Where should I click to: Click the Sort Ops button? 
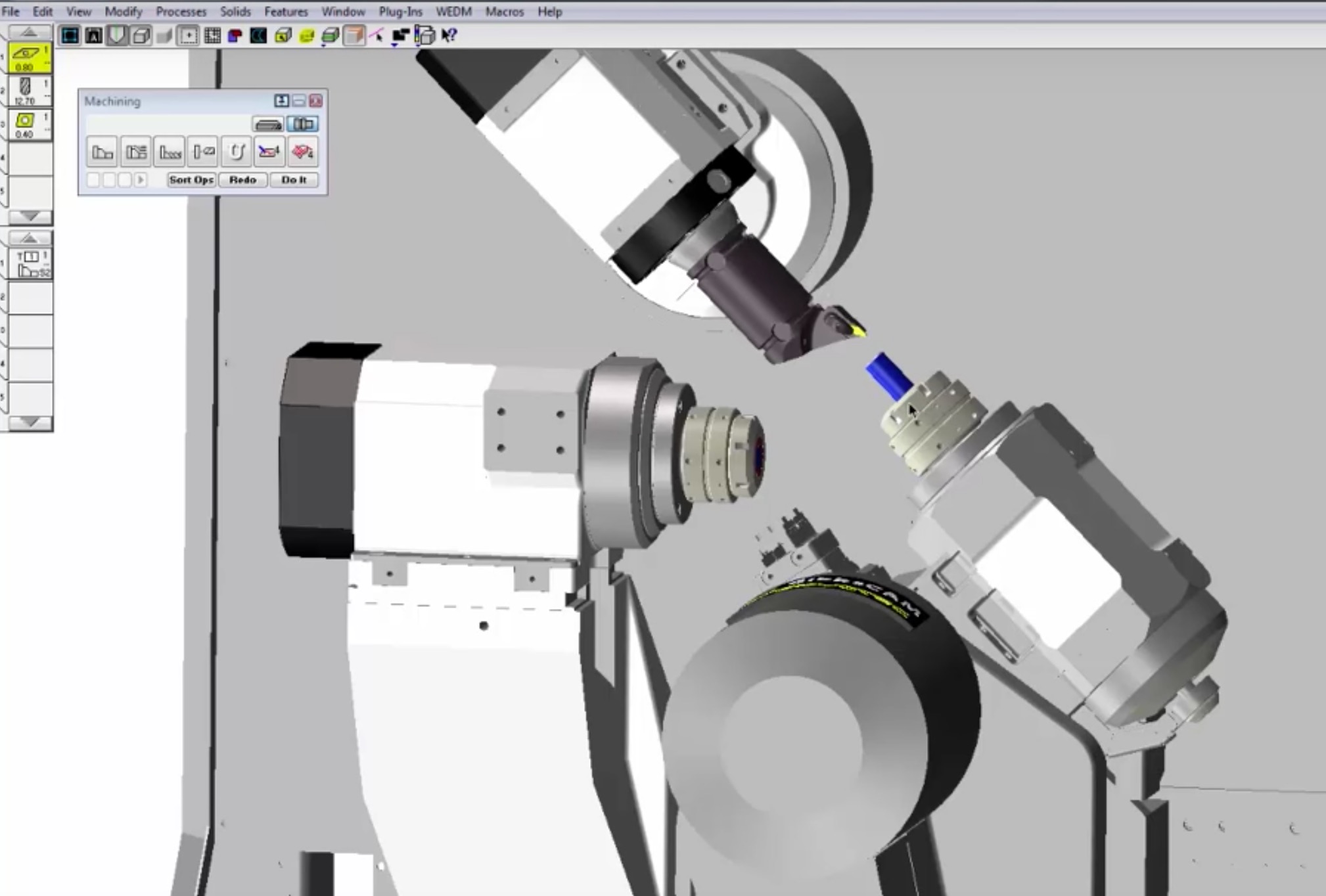click(191, 180)
